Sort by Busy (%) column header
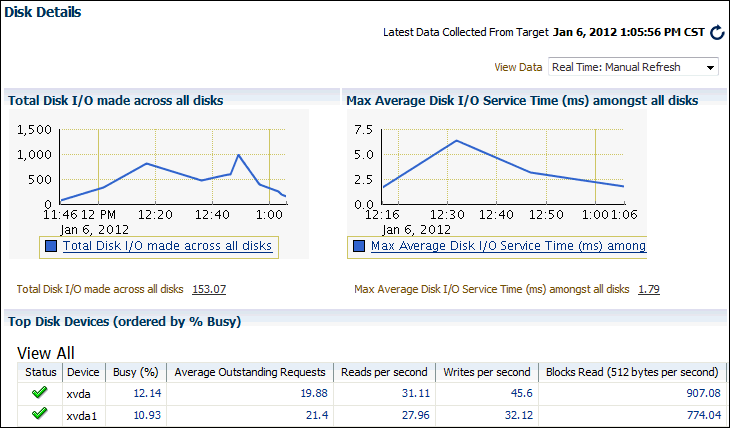730x428 pixels. [133, 372]
